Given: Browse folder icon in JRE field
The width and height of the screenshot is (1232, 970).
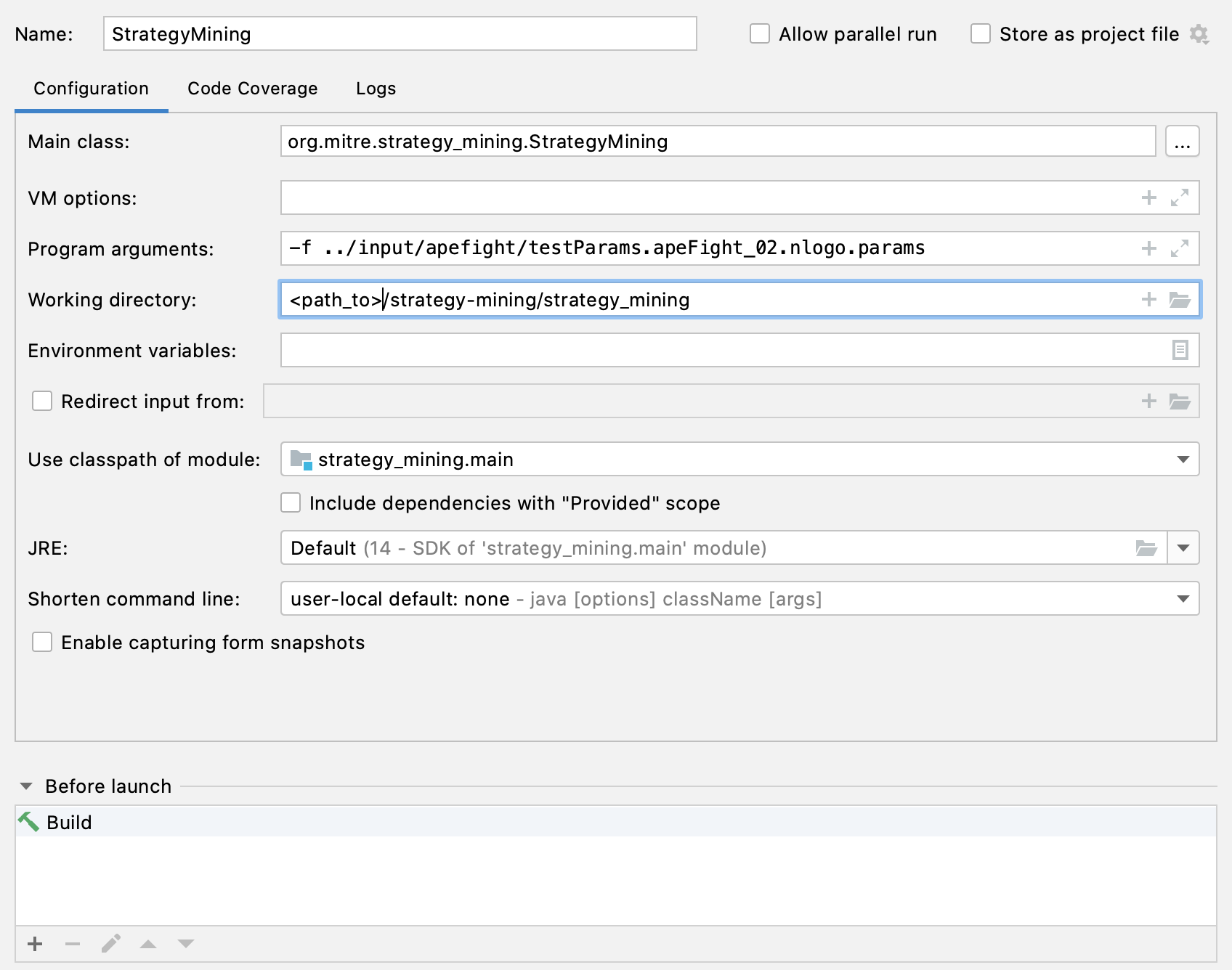Looking at the screenshot, I should coord(1146,548).
